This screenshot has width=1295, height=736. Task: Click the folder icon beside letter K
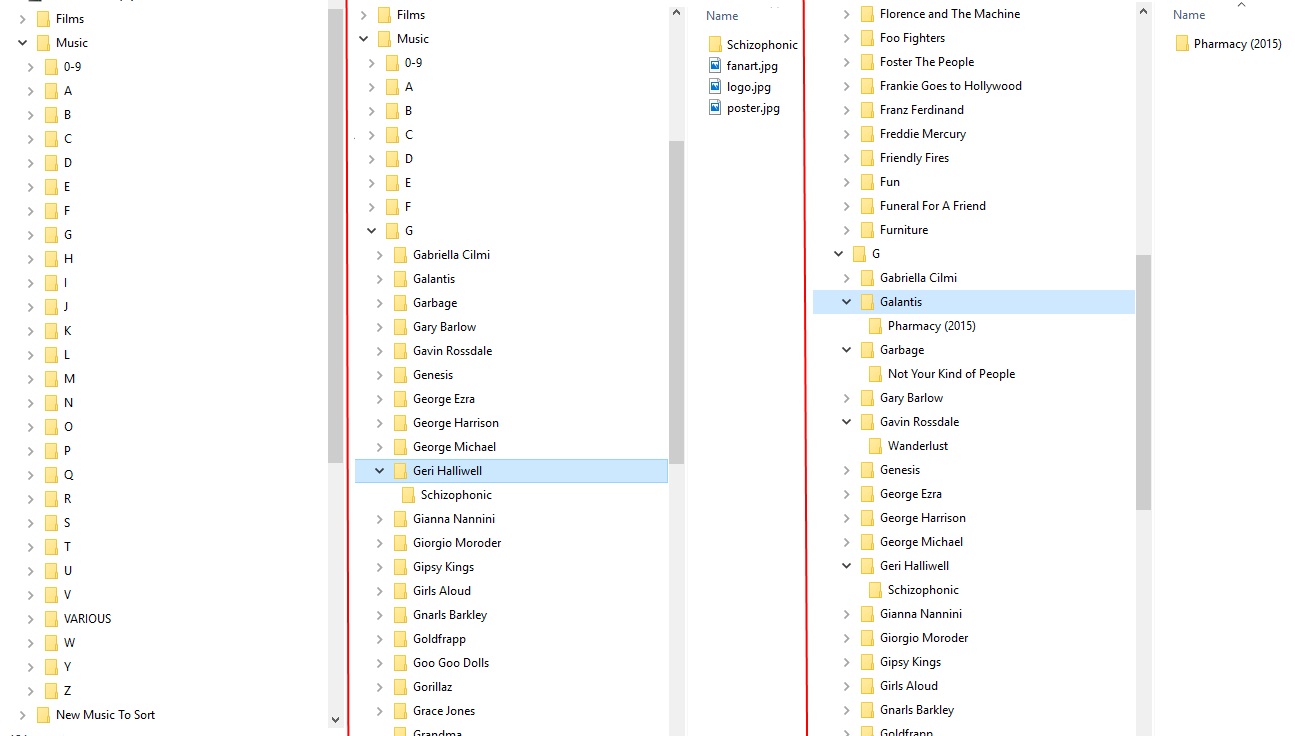click(51, 331)
